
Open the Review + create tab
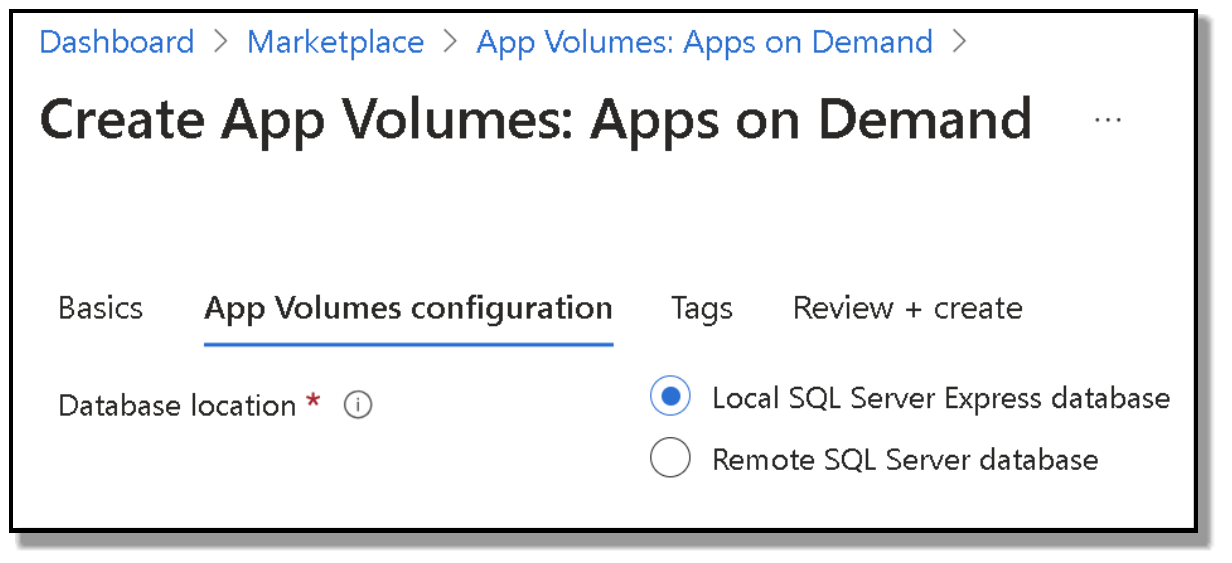point(907,308)
